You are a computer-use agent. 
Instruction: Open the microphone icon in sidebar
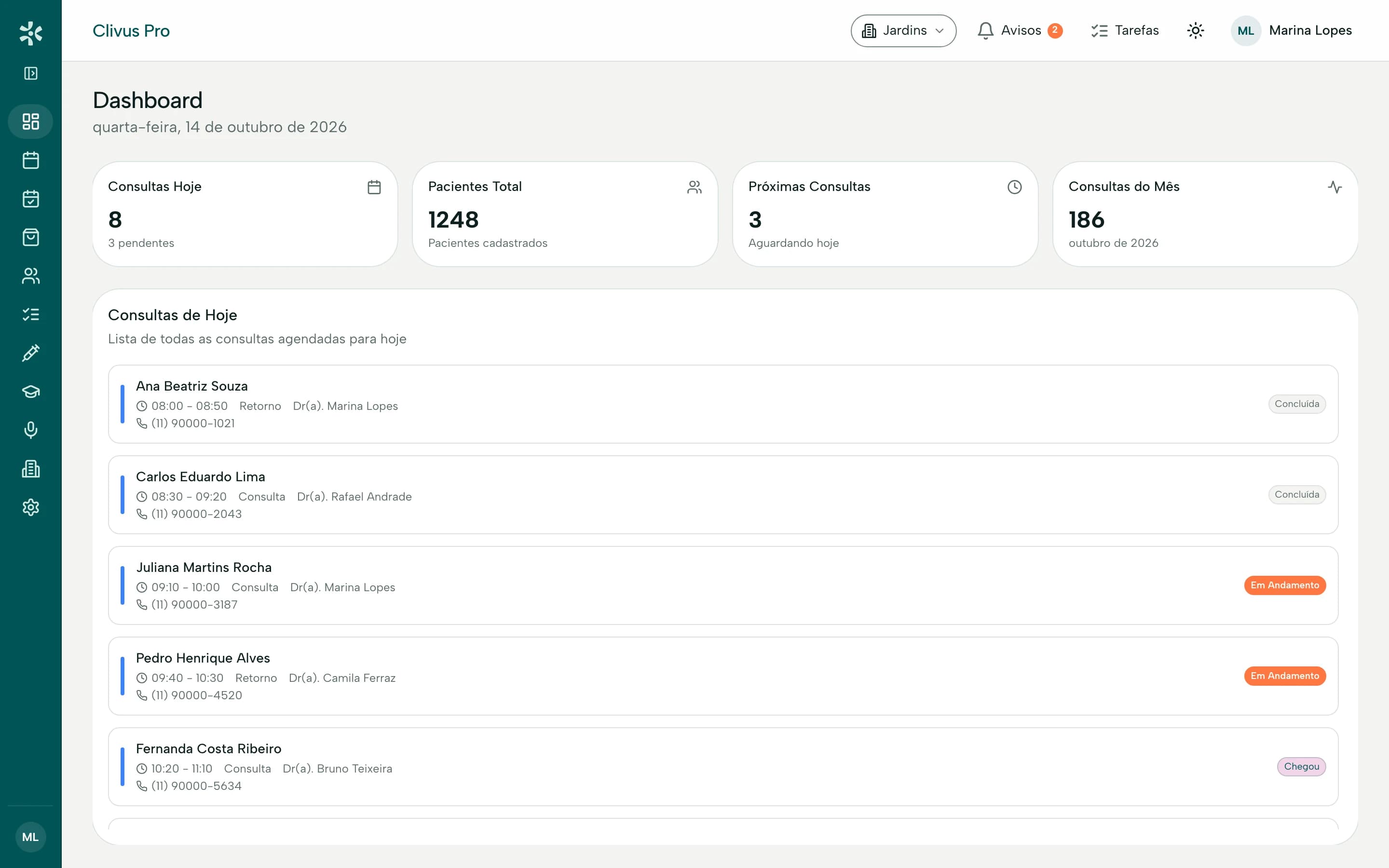pos(30,430)
